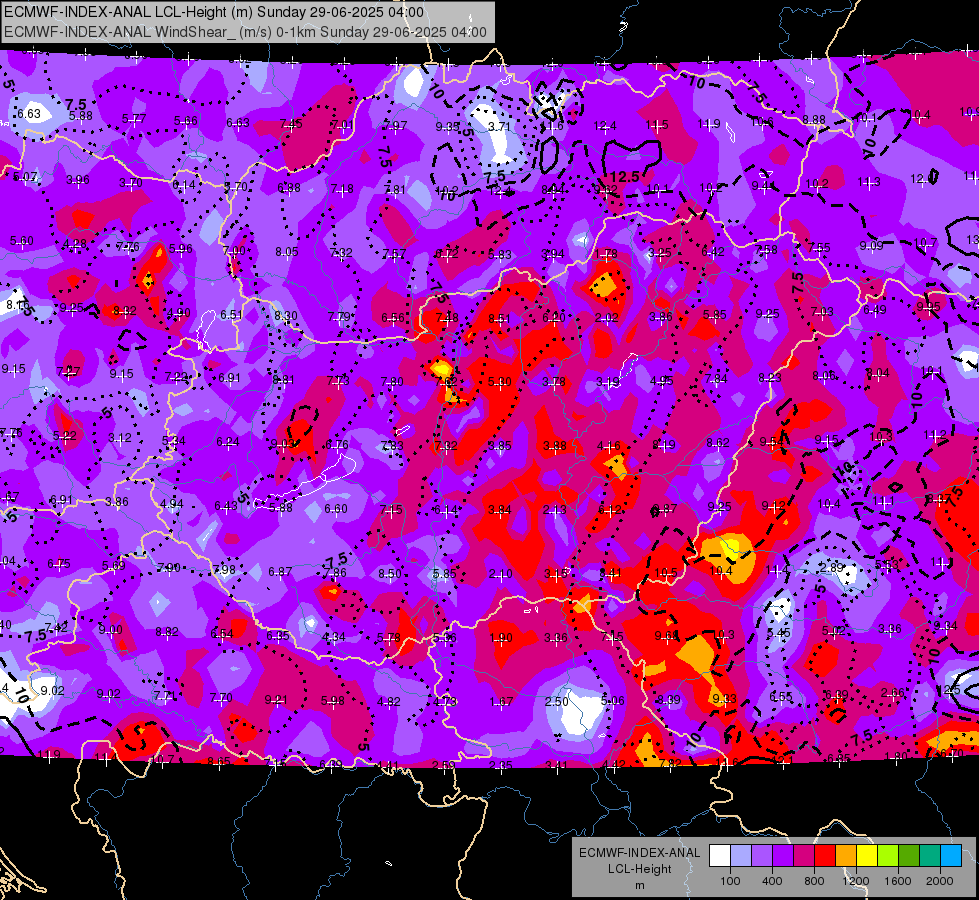
Task: Click the grid value 6.51
Action: 231,314
